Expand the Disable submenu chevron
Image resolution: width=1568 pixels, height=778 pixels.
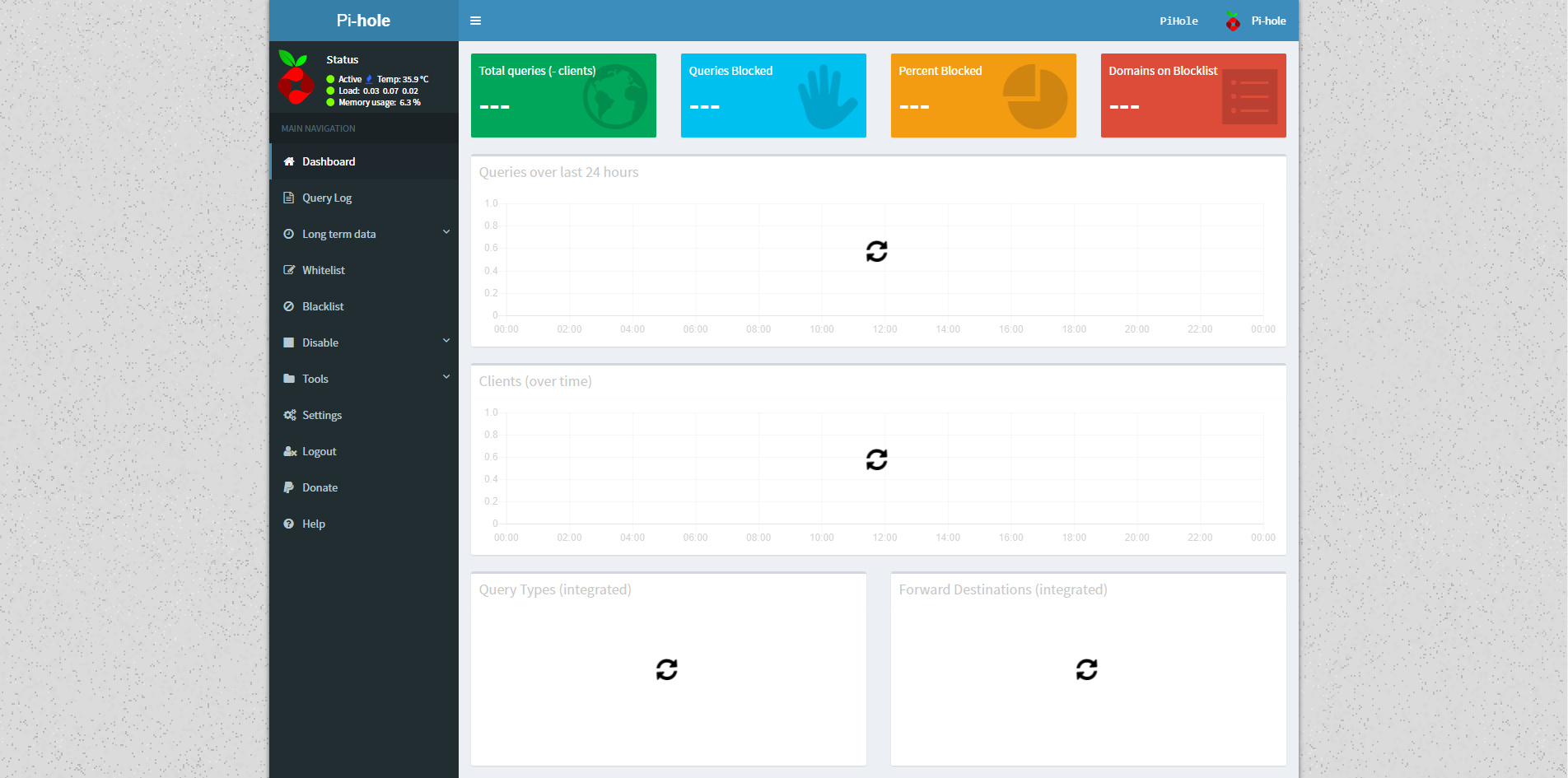[x=446, y=340]
